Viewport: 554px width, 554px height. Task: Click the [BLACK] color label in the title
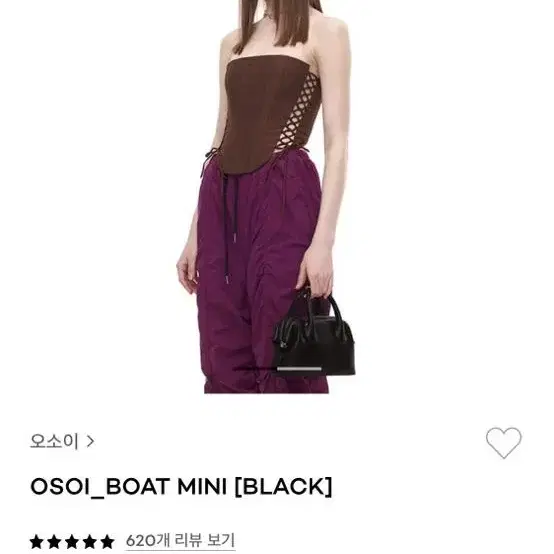point(283,487)
